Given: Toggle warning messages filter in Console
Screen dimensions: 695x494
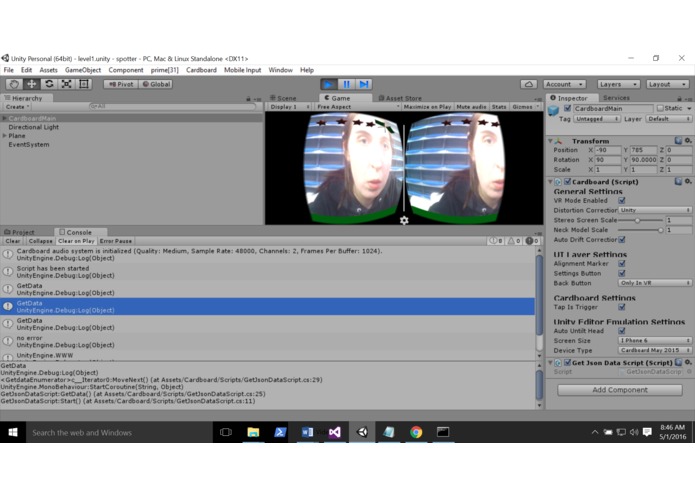Looking at the screenshot, I should tap(514, 241).
